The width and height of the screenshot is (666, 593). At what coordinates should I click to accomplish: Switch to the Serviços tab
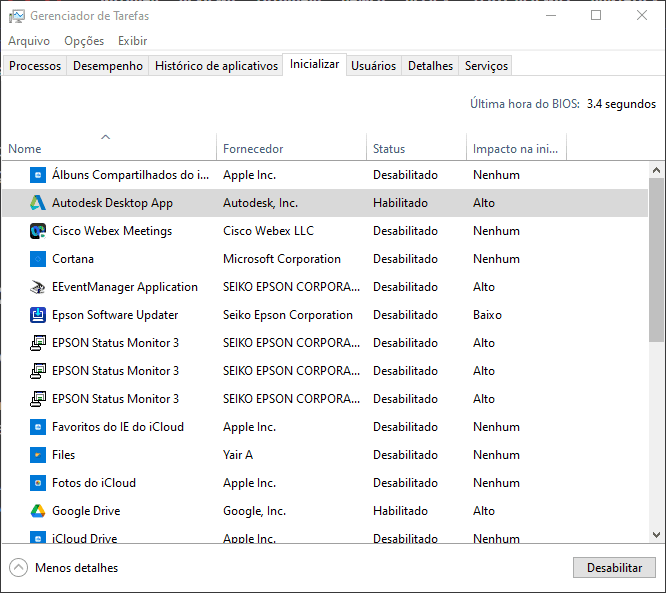click(486, 66)
